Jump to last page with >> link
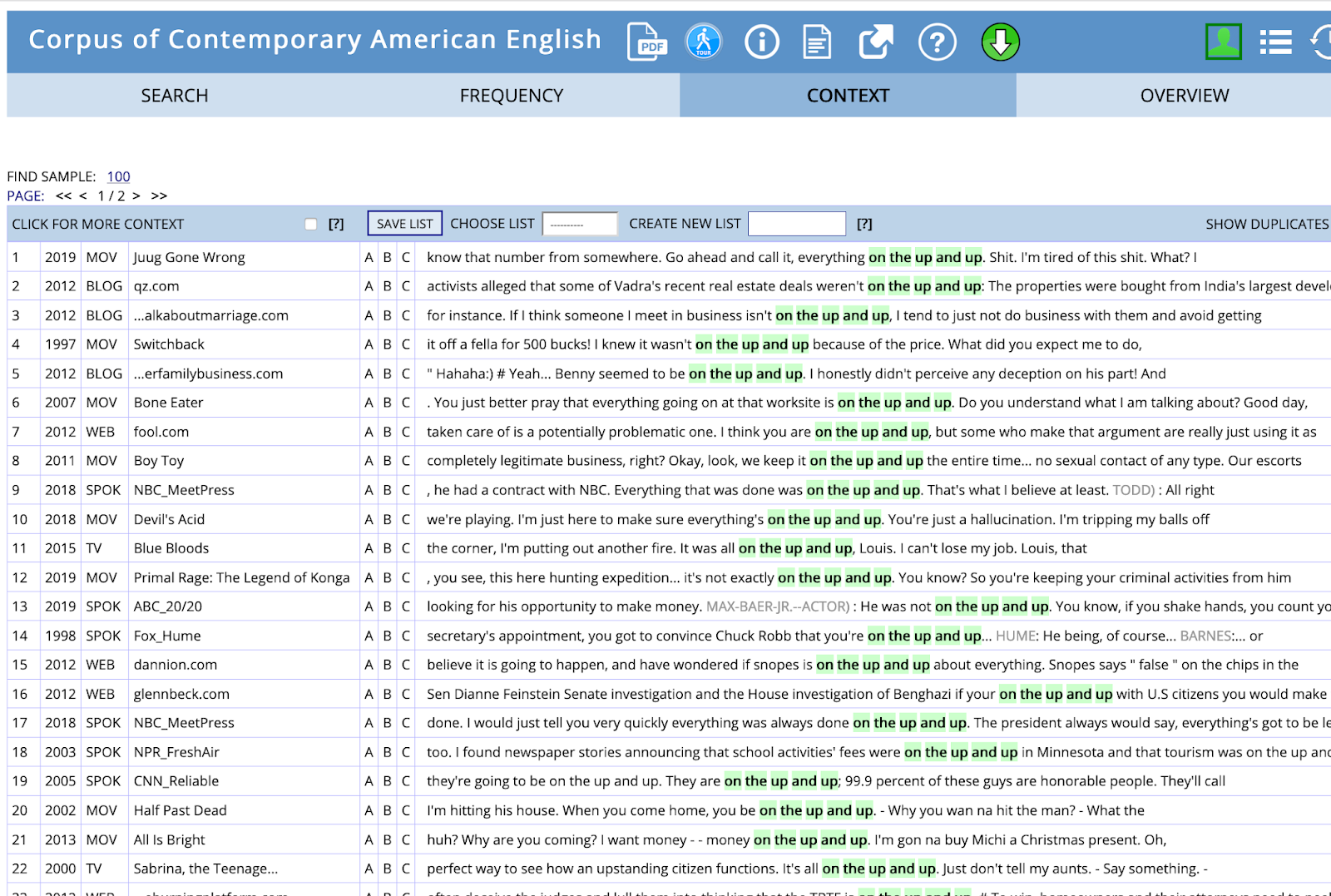 pos(159,196)
